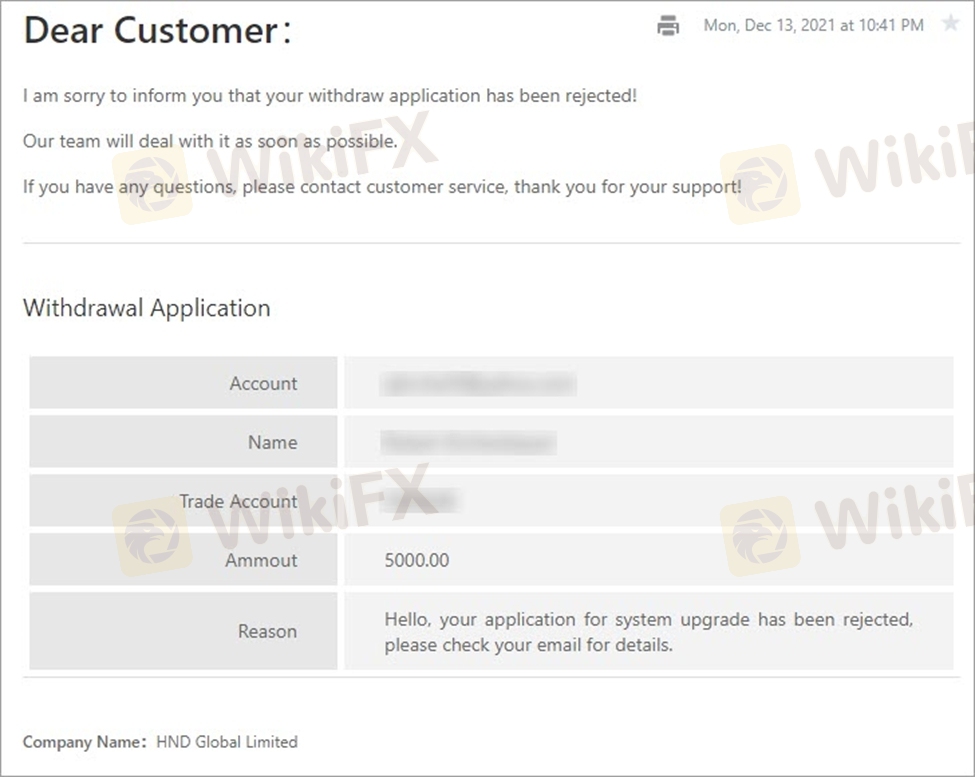Image resolution: width=975 pixels, height=777 pixels.
Task: Click the contact customer service sentence
Action: click(382, 187)
